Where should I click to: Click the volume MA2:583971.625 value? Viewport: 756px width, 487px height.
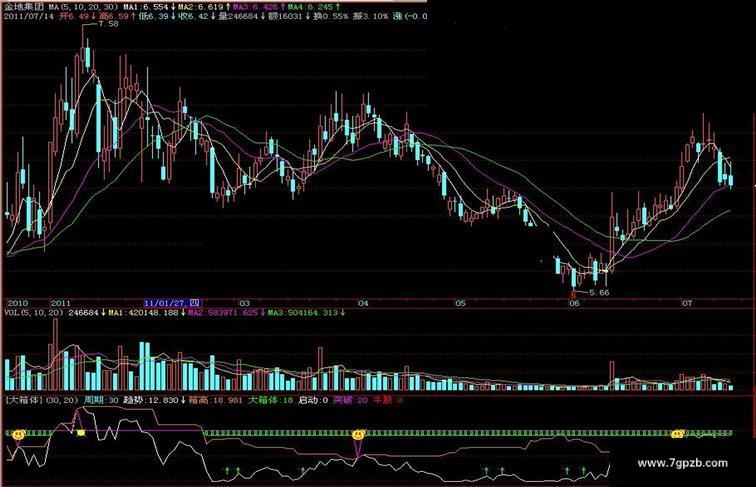[x=223, y=313]
